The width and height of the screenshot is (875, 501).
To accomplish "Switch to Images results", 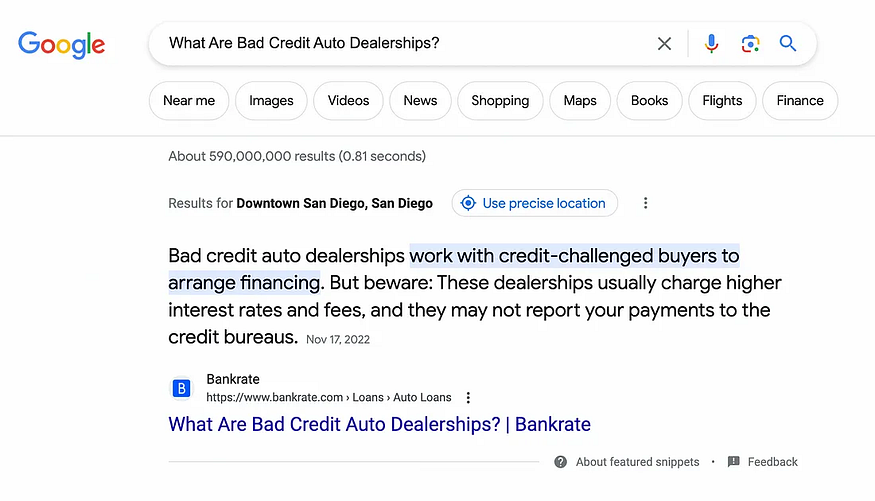I will coord(271,100).
